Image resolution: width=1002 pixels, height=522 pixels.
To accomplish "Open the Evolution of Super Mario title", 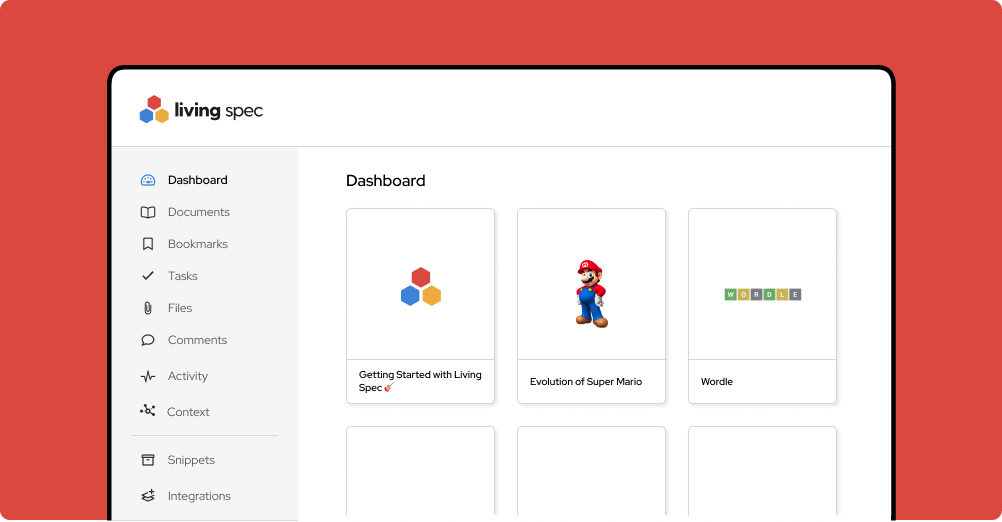I will 586,382.
